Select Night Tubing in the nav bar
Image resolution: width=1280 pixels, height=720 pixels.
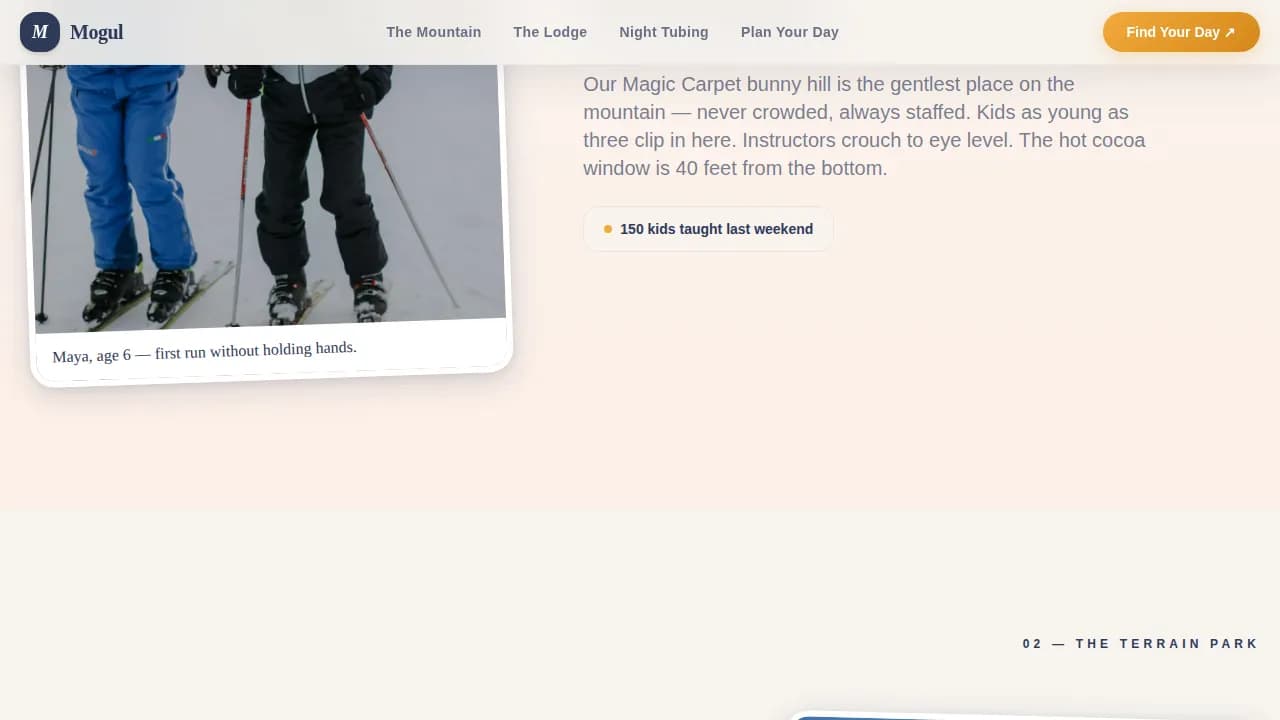tap(663, 31)
